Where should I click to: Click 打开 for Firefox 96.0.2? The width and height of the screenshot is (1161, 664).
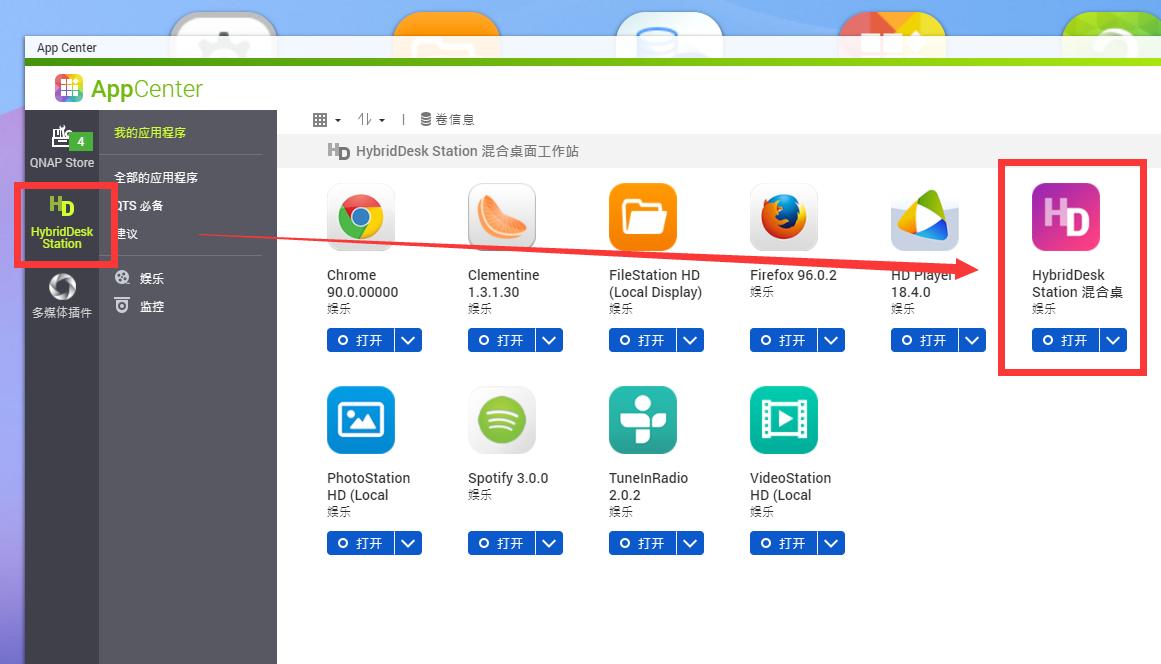point(783,341)
